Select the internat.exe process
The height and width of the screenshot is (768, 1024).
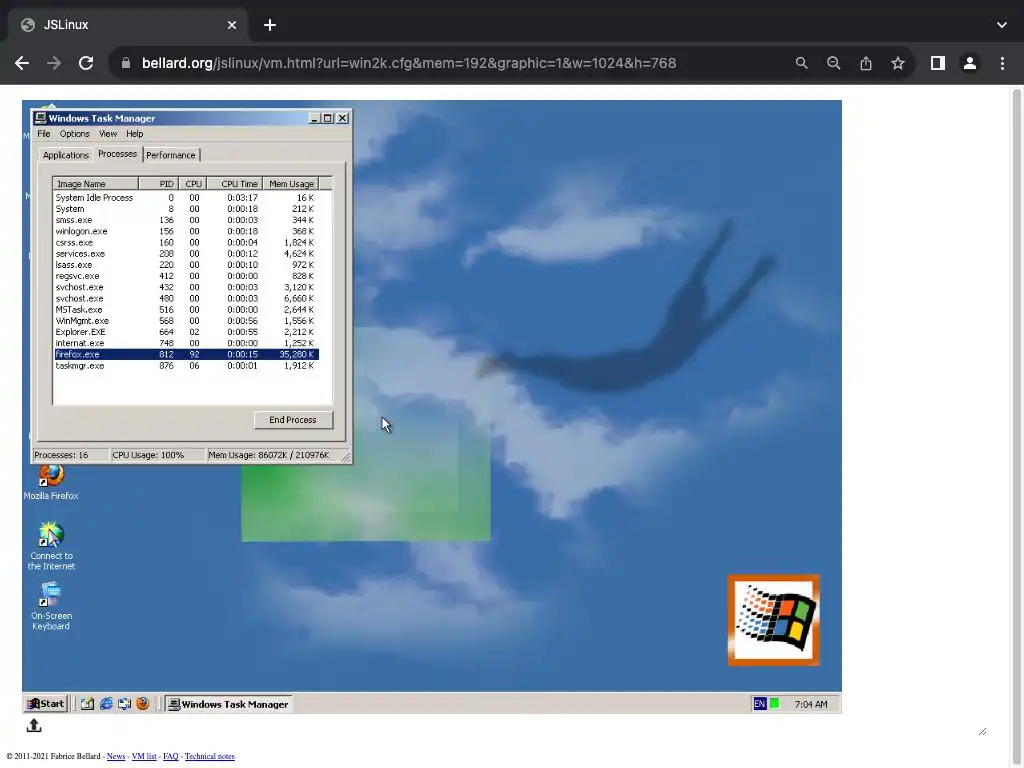click(186, 343)
